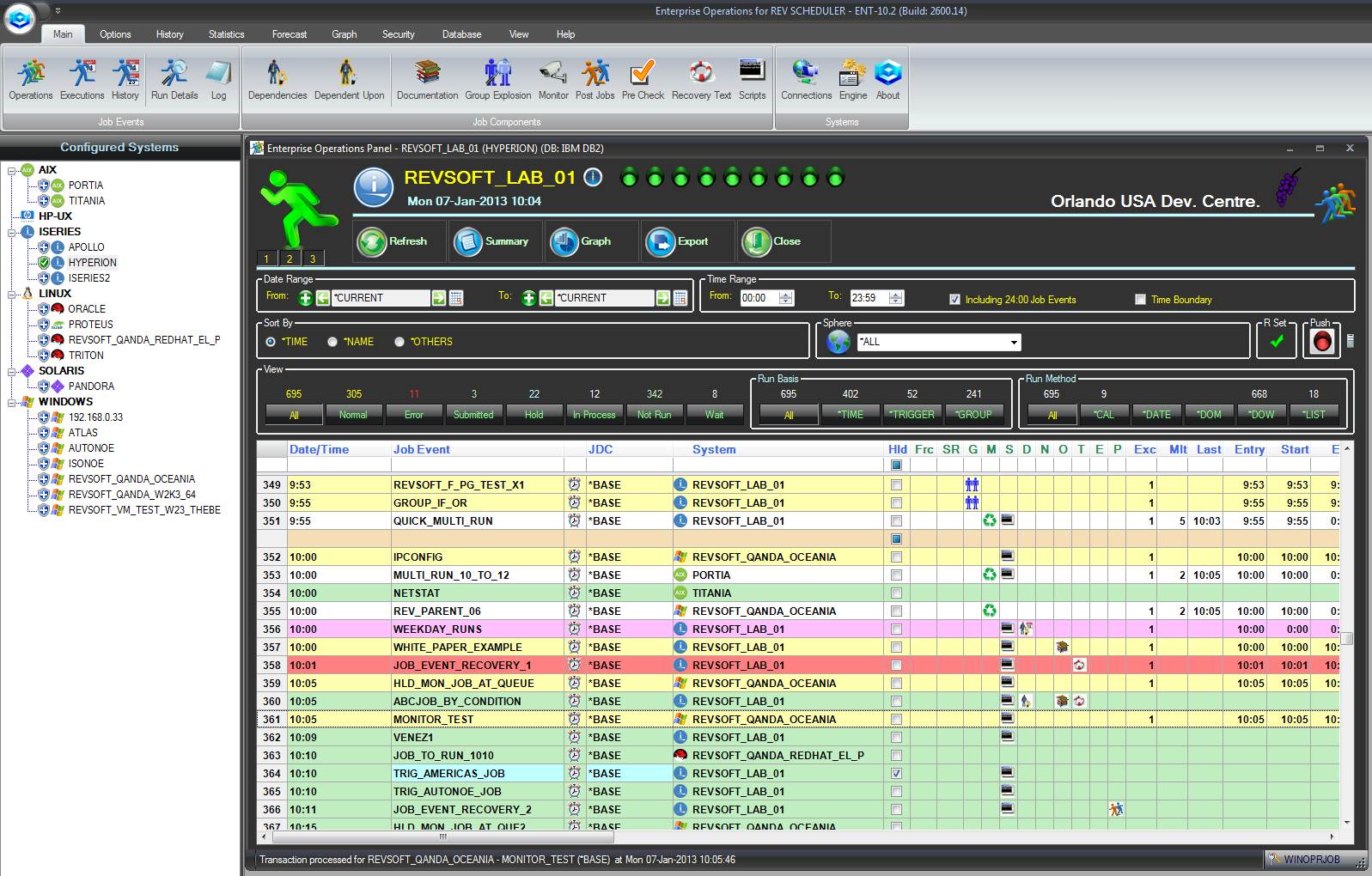The image size is (1372, 876).
Task: Enable the Time Boundary checkbox
Action: [x=1140, y=300]
